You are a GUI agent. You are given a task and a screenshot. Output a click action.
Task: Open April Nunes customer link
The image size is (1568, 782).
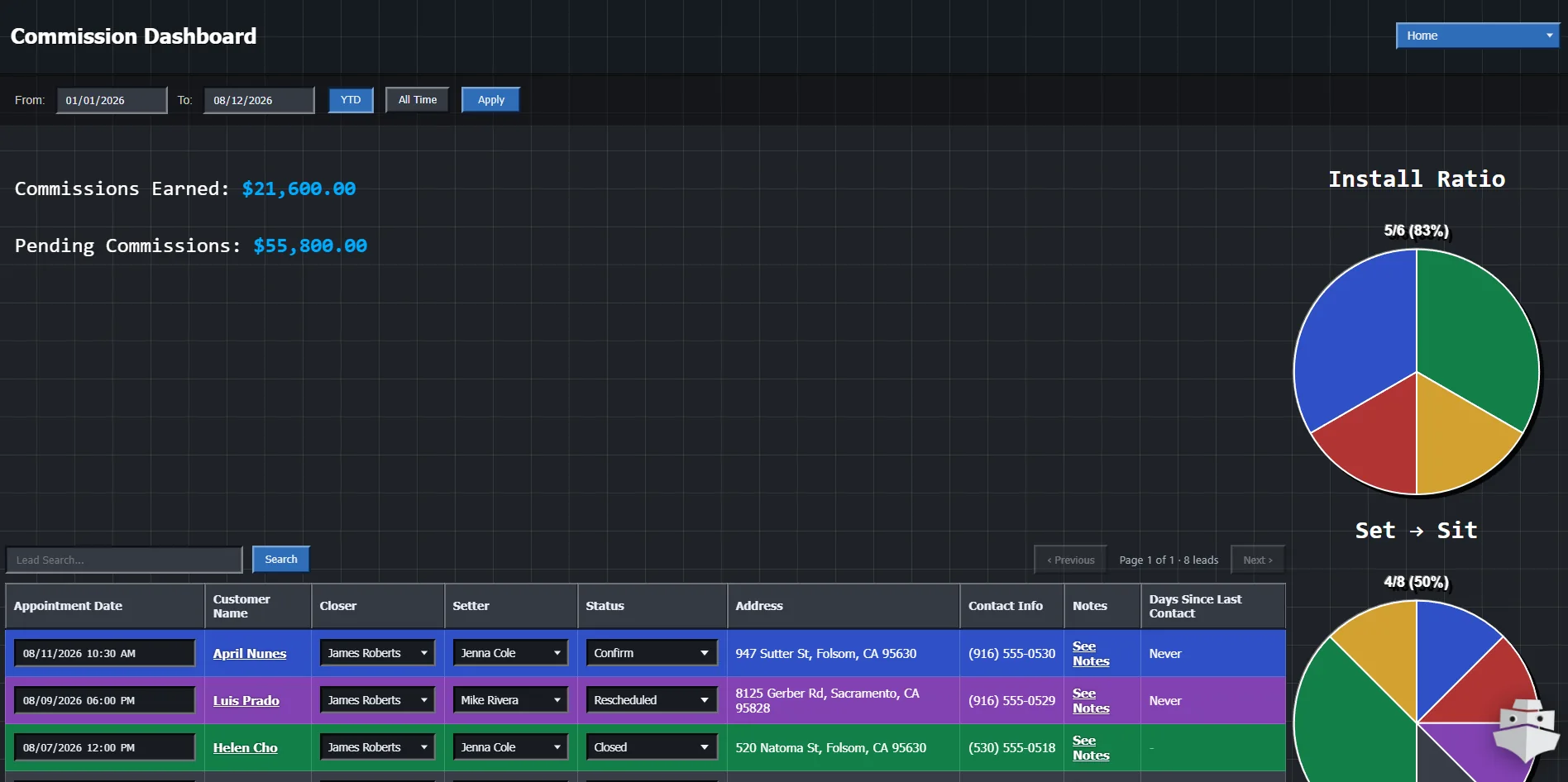[250, 653]
